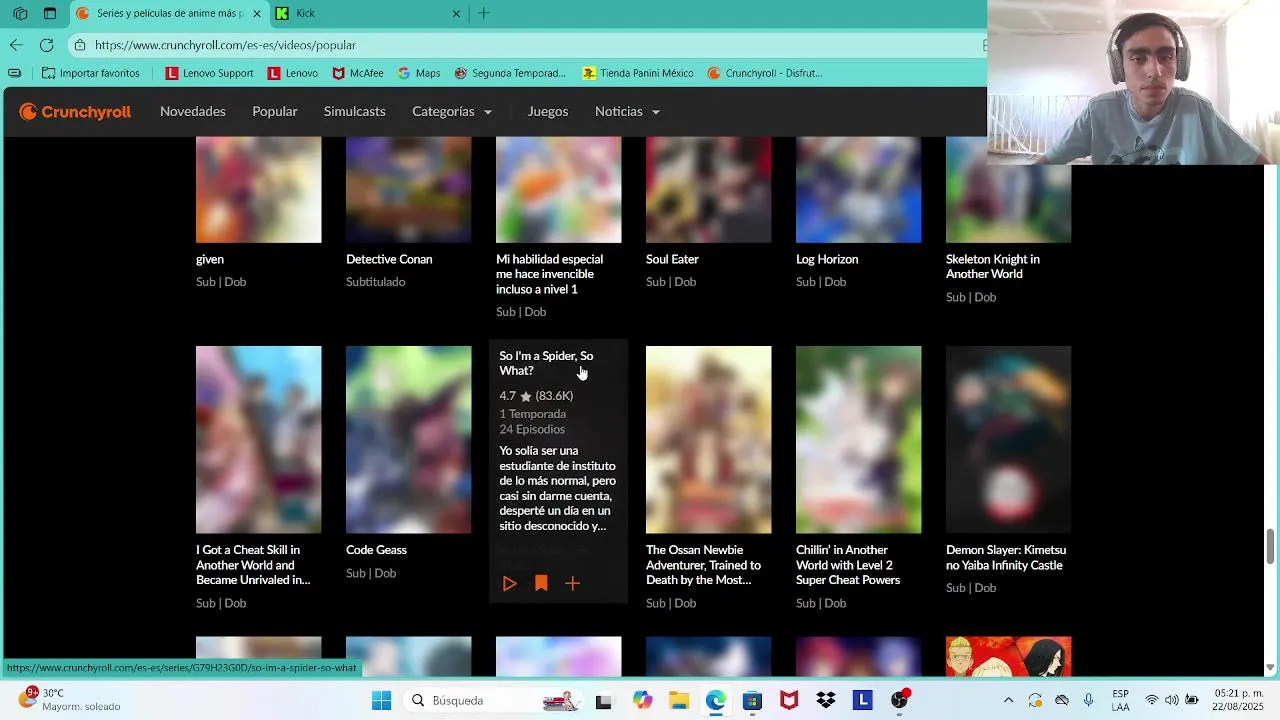Open Juegos section
Viewport: 1280px width, 720px height.
coord(548,112)
